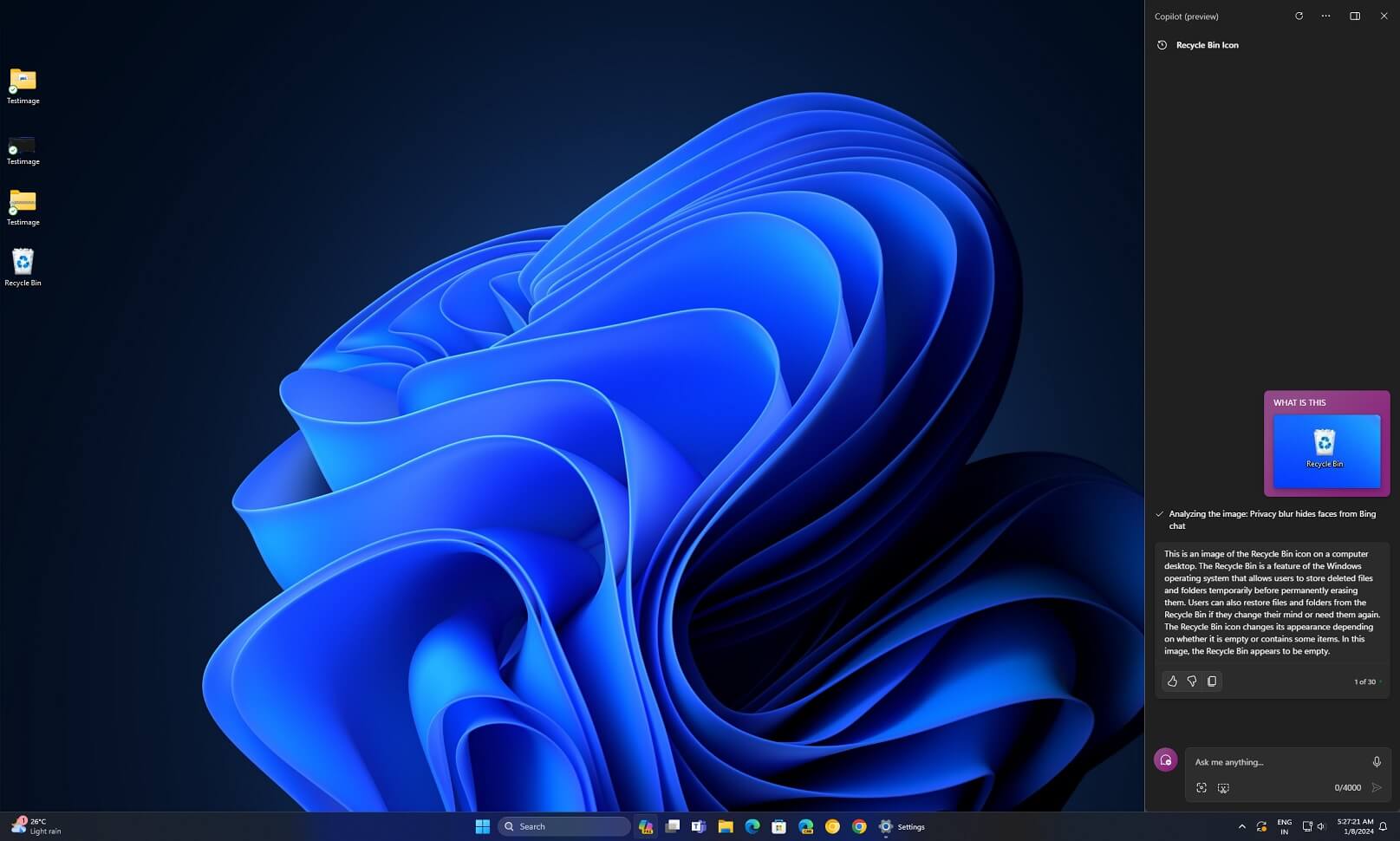
Task: Launch Copilot from the taskbar
Action: pyautogui.click(x=646, y=826)
